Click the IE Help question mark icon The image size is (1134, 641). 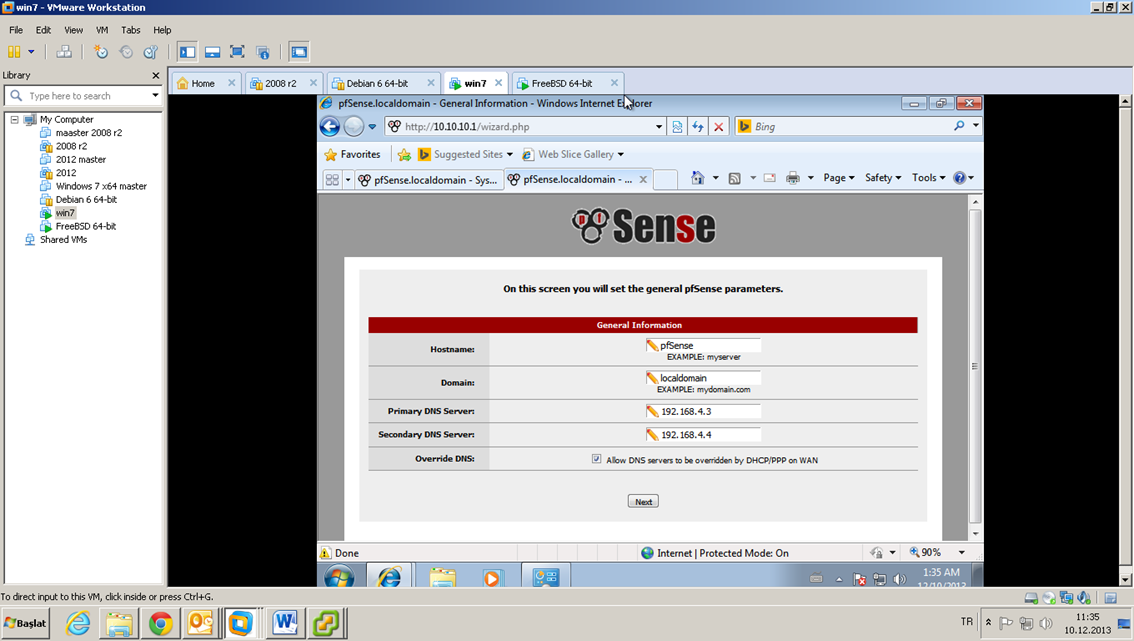960,178
